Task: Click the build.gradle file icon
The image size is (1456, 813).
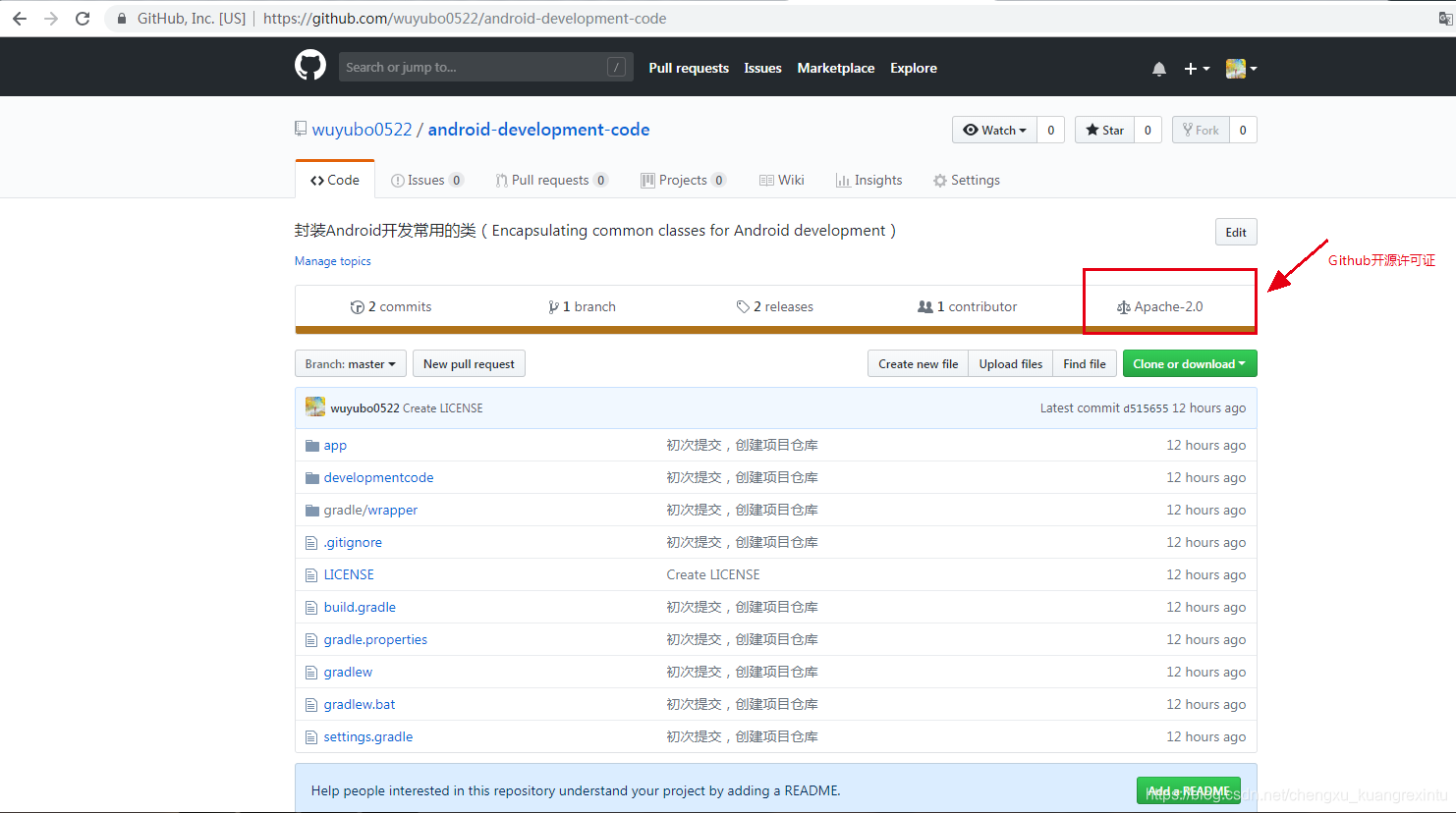Action: click(x=311, y=608)
